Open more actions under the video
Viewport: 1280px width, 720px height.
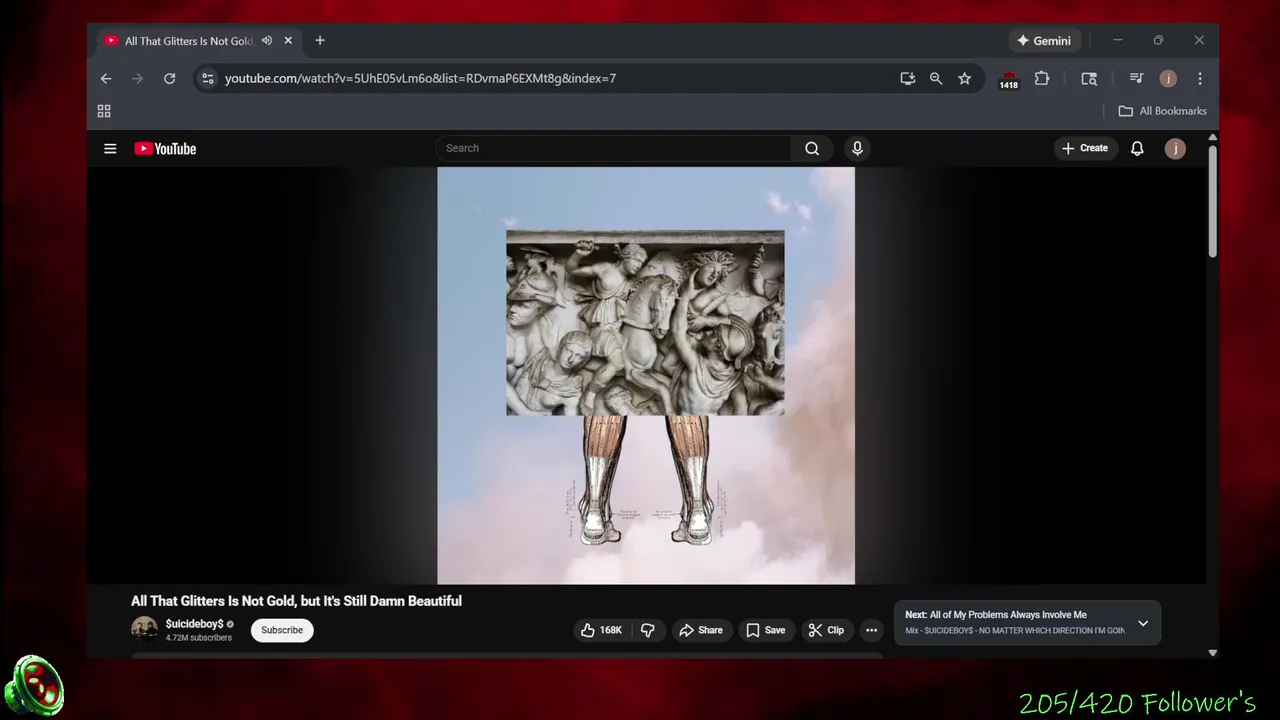click(872, 630)
